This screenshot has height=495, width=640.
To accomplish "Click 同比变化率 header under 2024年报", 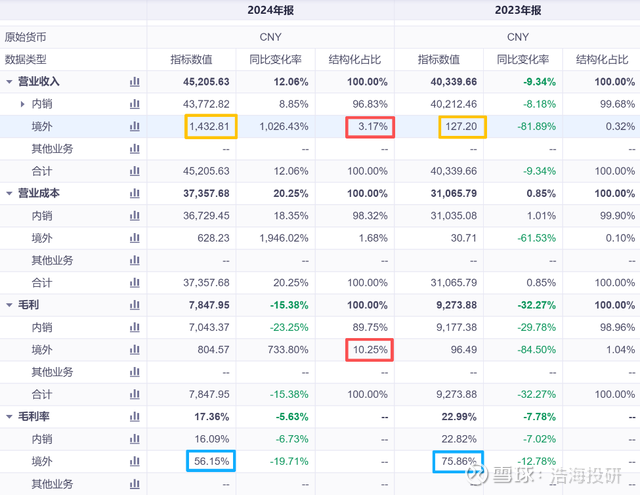I will pos(273,59).
